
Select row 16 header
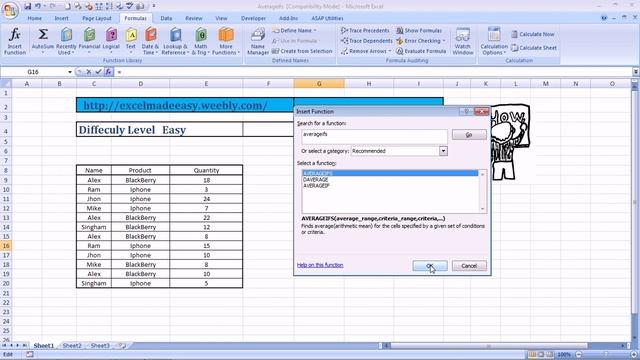[x=6, y=246]
